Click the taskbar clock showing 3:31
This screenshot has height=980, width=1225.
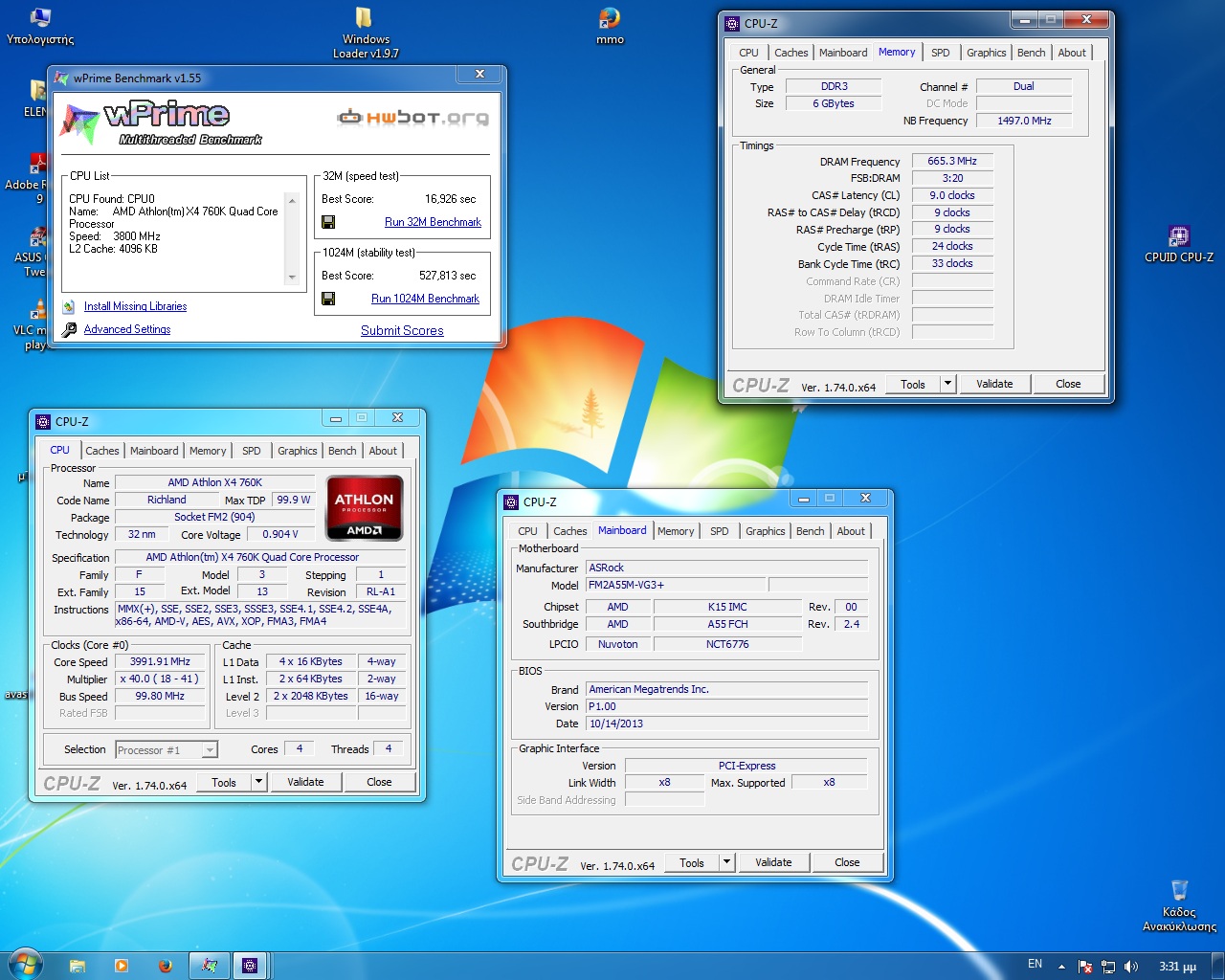pos(1177,967)
